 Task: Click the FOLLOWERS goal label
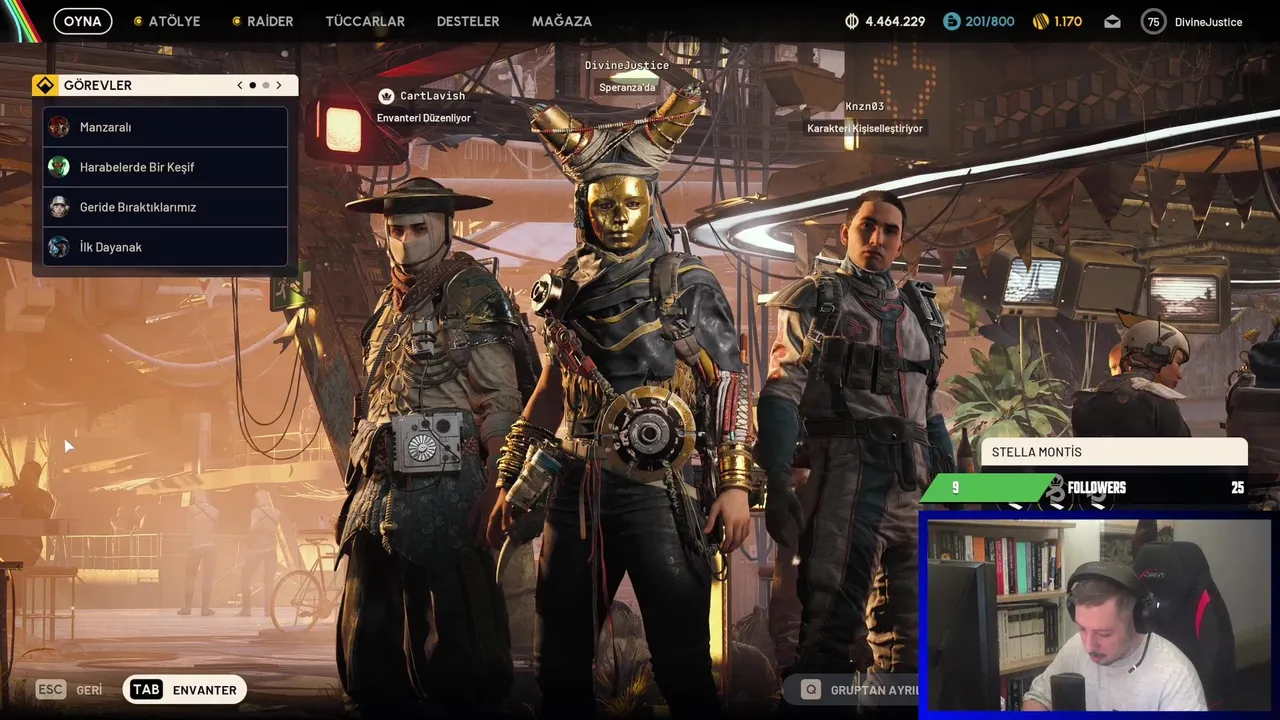click(x=1096, y=488)
